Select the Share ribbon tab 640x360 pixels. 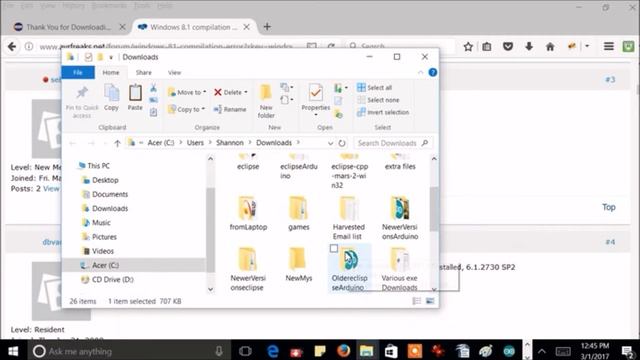coord(144,73)
